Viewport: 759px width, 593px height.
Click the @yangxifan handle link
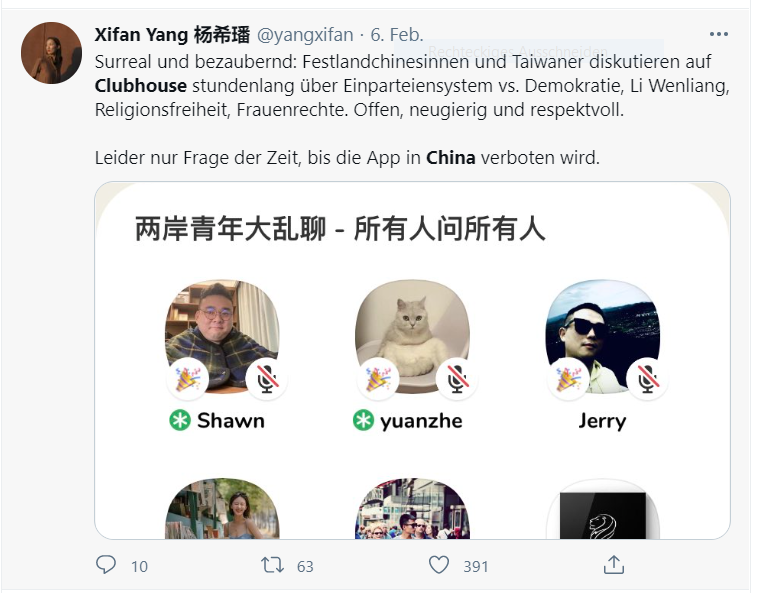(x=305, y=35)
